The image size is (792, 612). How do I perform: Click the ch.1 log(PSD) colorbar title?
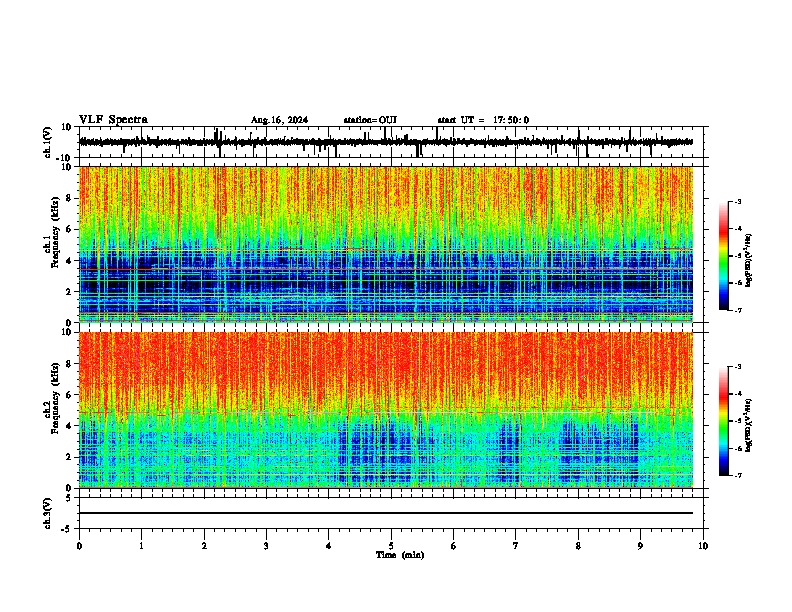click(x=749, y=260)
